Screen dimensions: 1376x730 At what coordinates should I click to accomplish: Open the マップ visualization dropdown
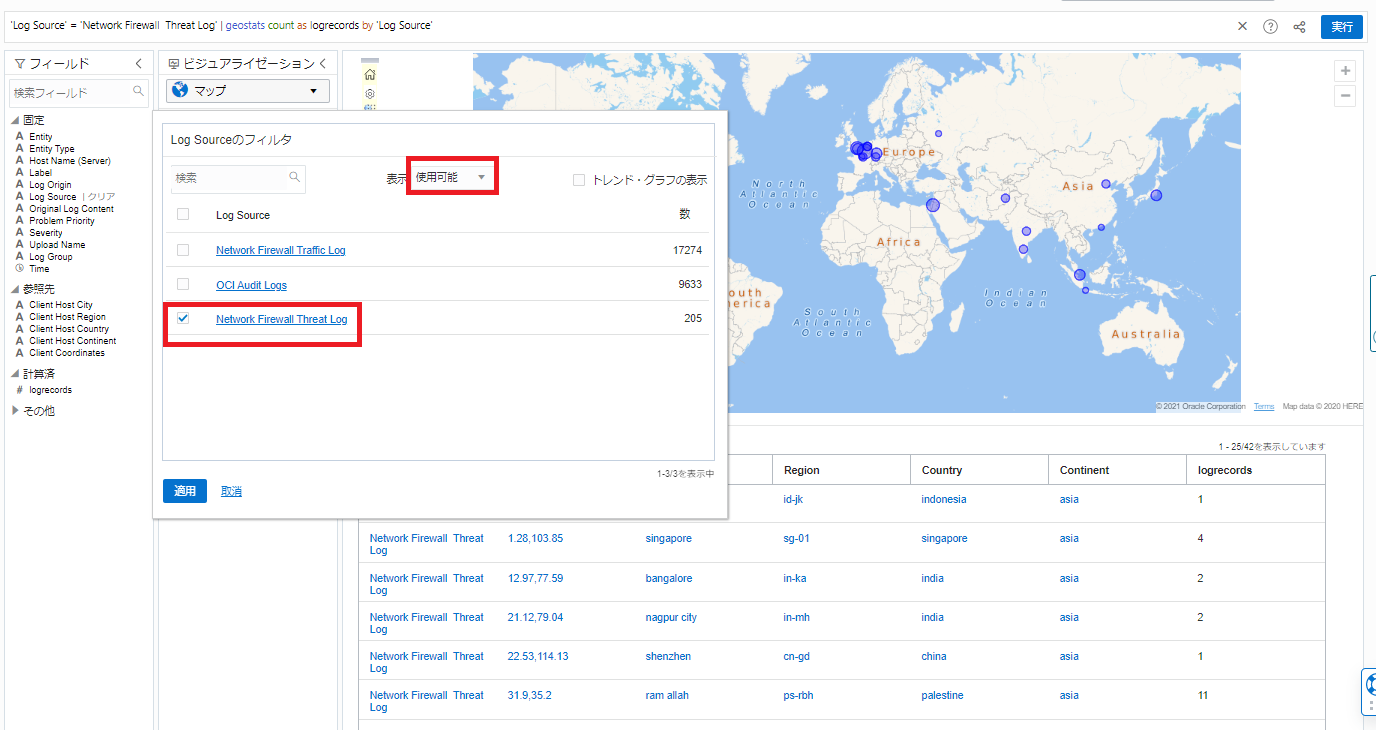pyautogui.click(x=248, y=91)
